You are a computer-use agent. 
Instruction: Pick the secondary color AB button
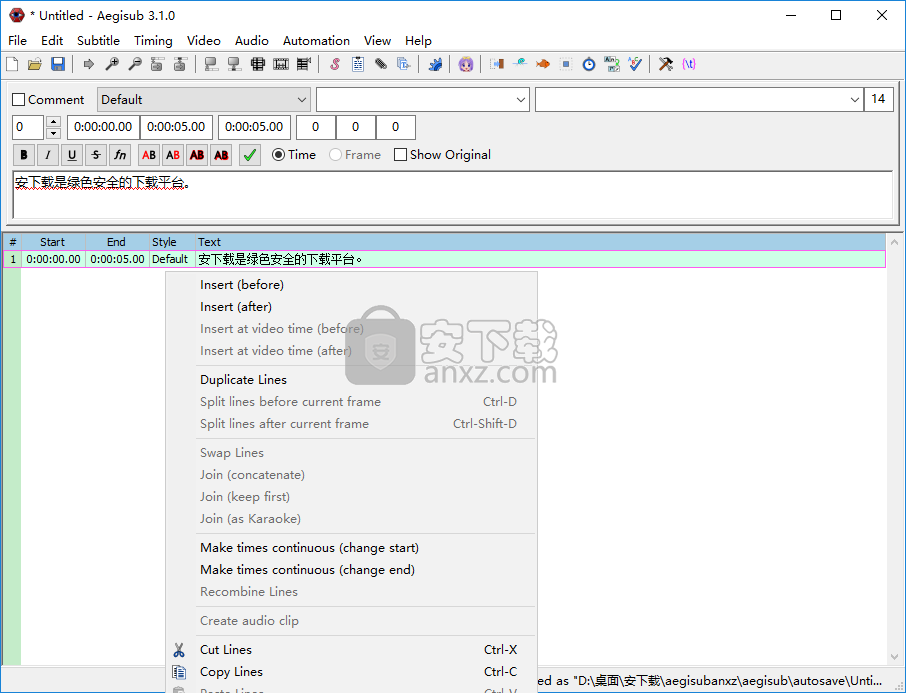point(173,155)
